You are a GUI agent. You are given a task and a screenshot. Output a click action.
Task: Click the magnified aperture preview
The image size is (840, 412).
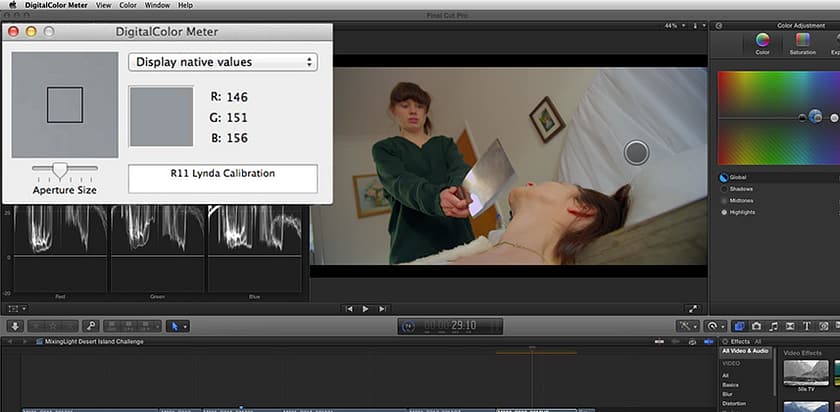point(65,104)
